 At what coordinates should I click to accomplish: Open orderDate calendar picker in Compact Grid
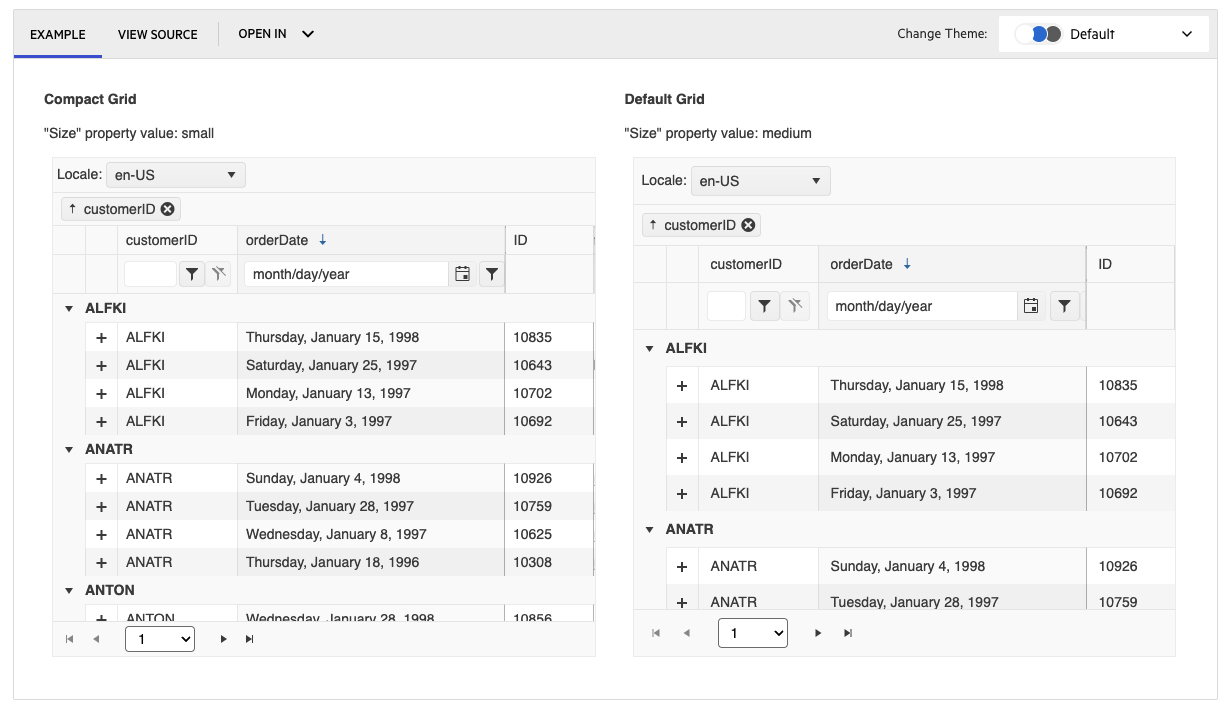pyautogui.click(x=462, y=274)
